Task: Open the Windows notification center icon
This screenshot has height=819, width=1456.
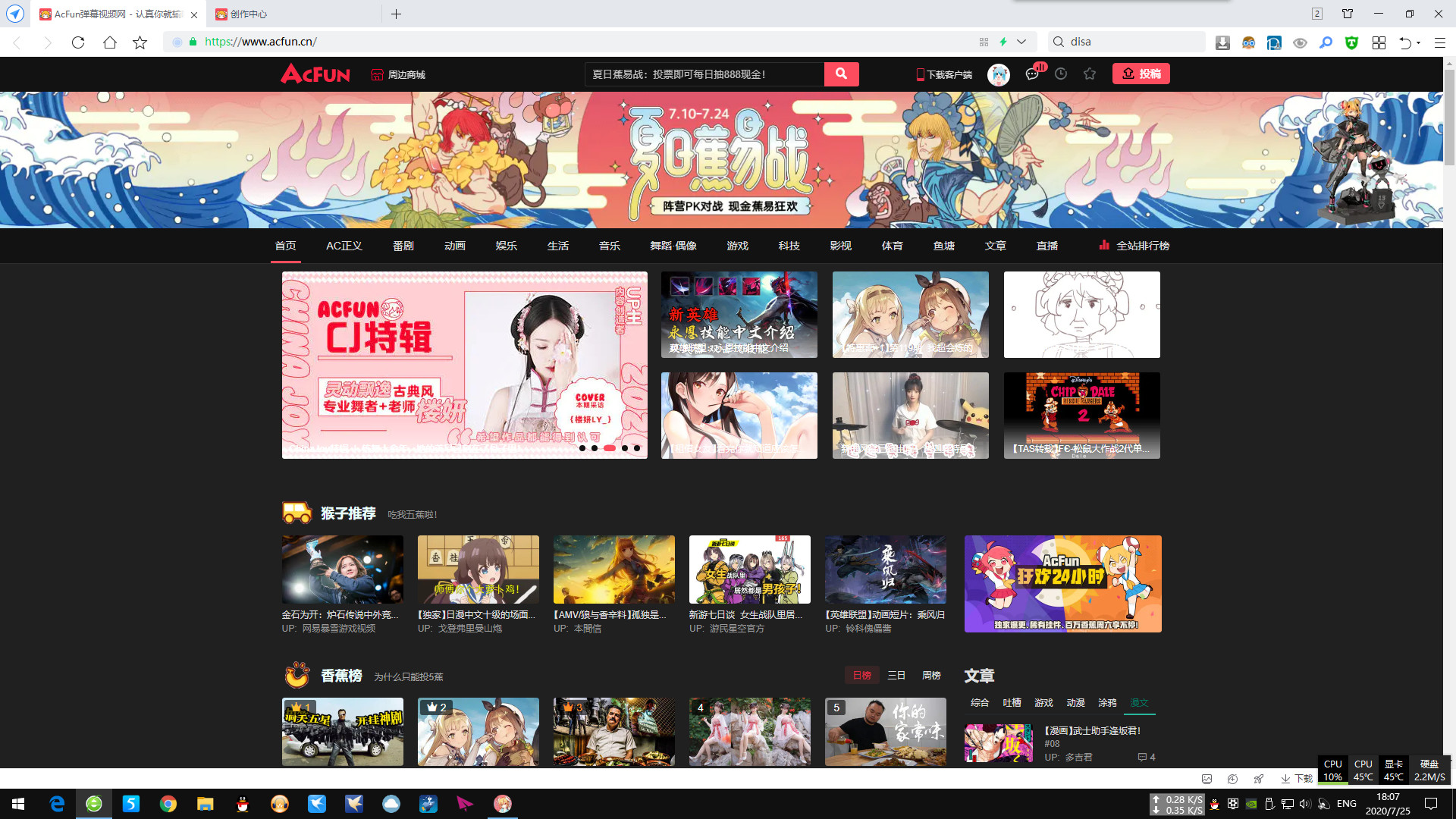Action: 1431,804
